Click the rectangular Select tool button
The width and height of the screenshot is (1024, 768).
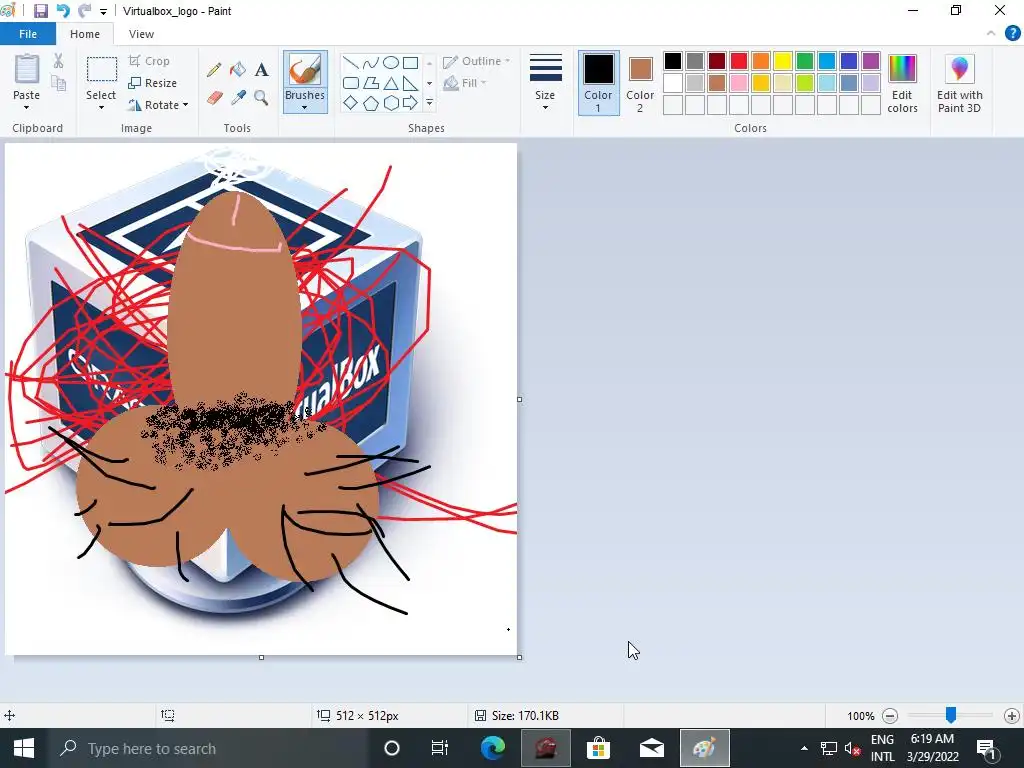click(x=101, y=70)
